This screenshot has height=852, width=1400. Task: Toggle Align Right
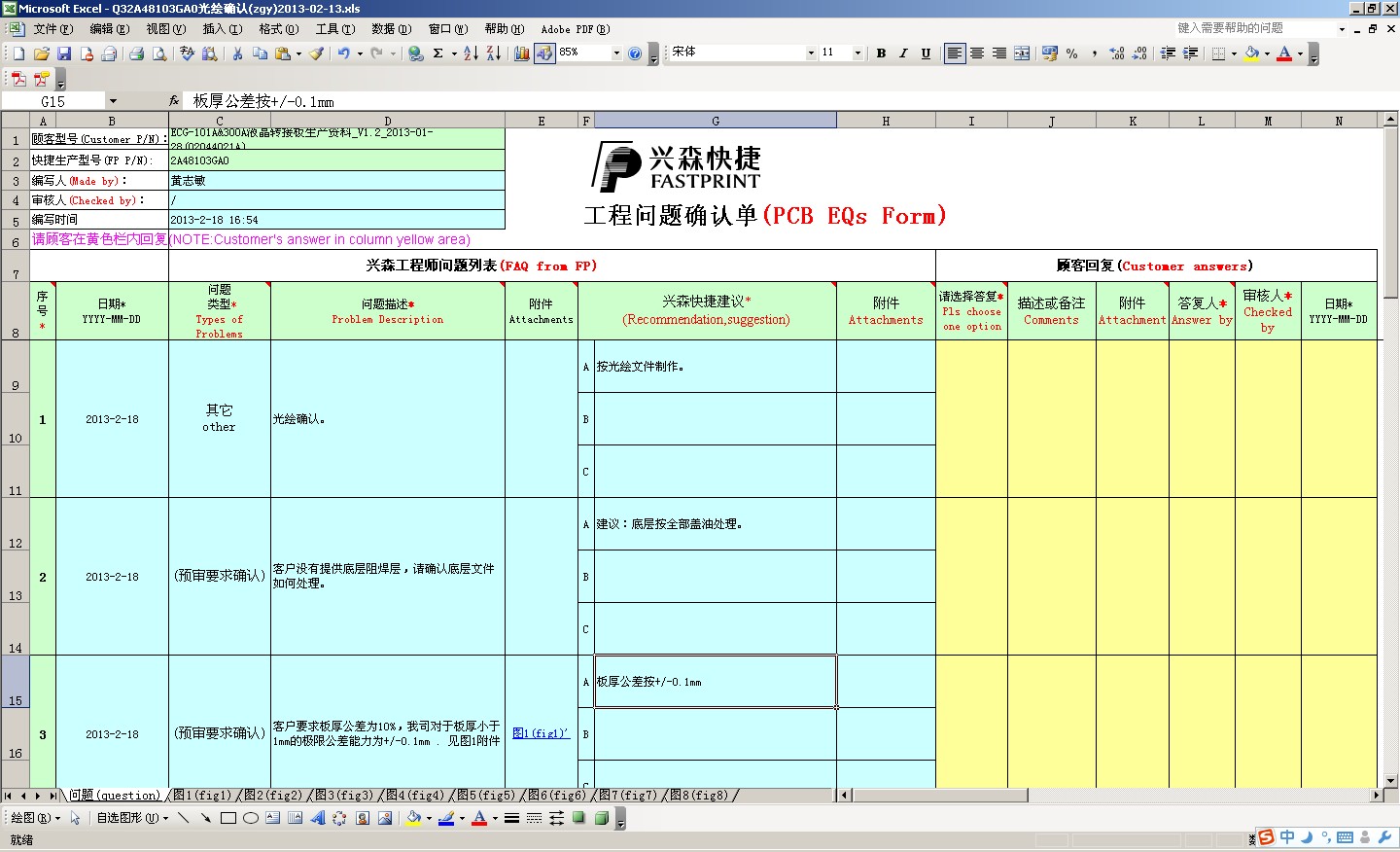999,53
